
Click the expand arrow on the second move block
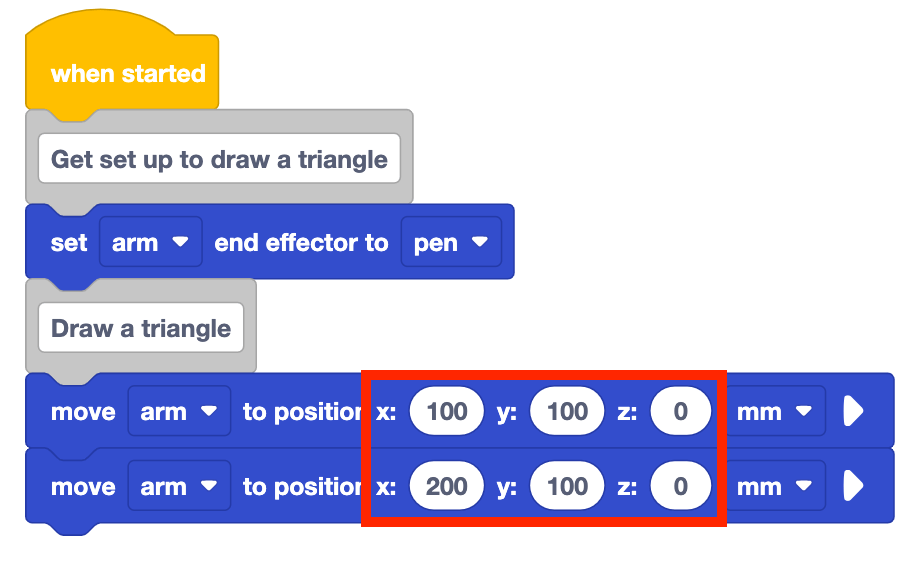pyautogui.click(x=853, y=487)
